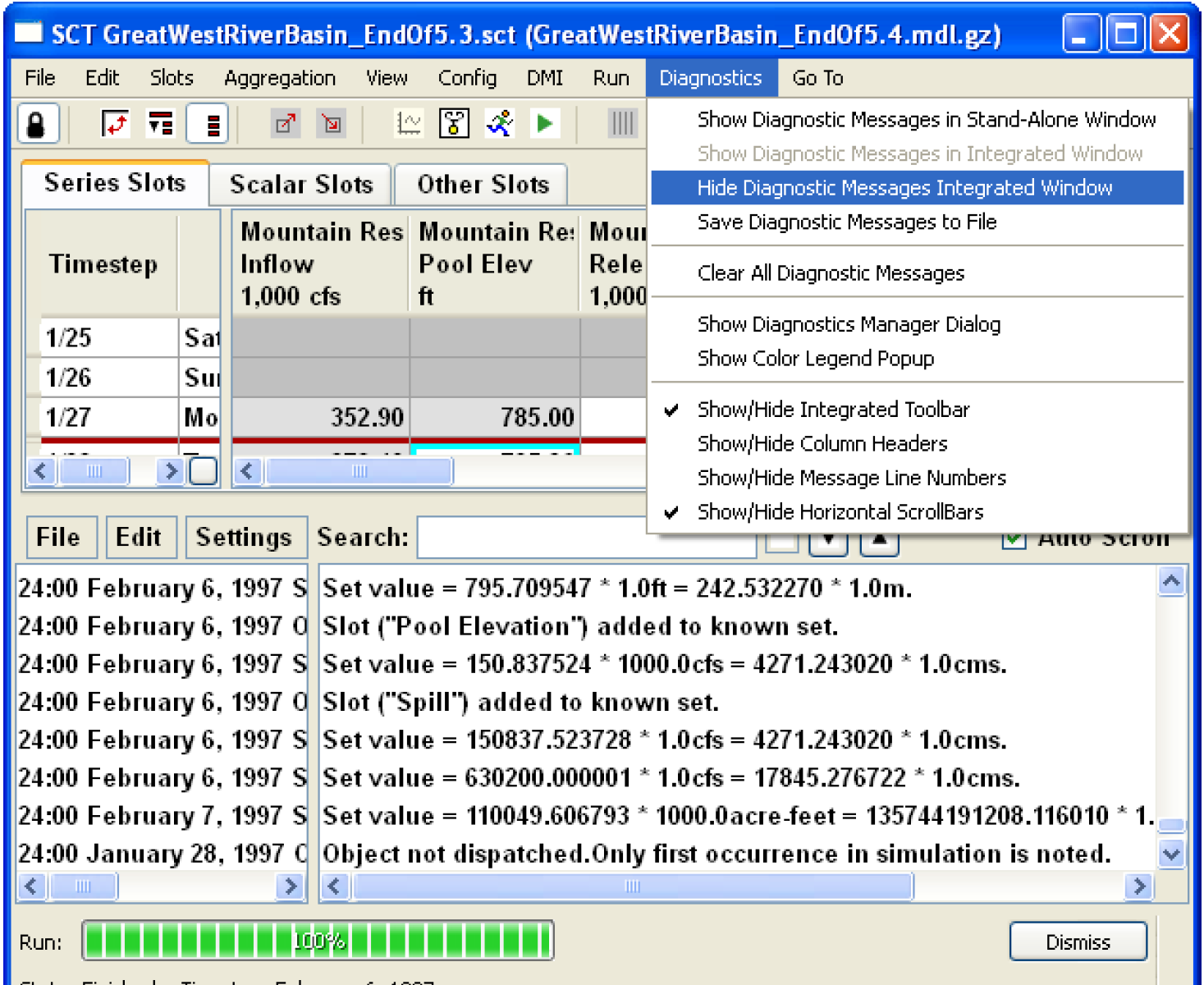Open Show Diagnostics Manager Dialog
The image size is (1204, 985).
pos(918,324)
